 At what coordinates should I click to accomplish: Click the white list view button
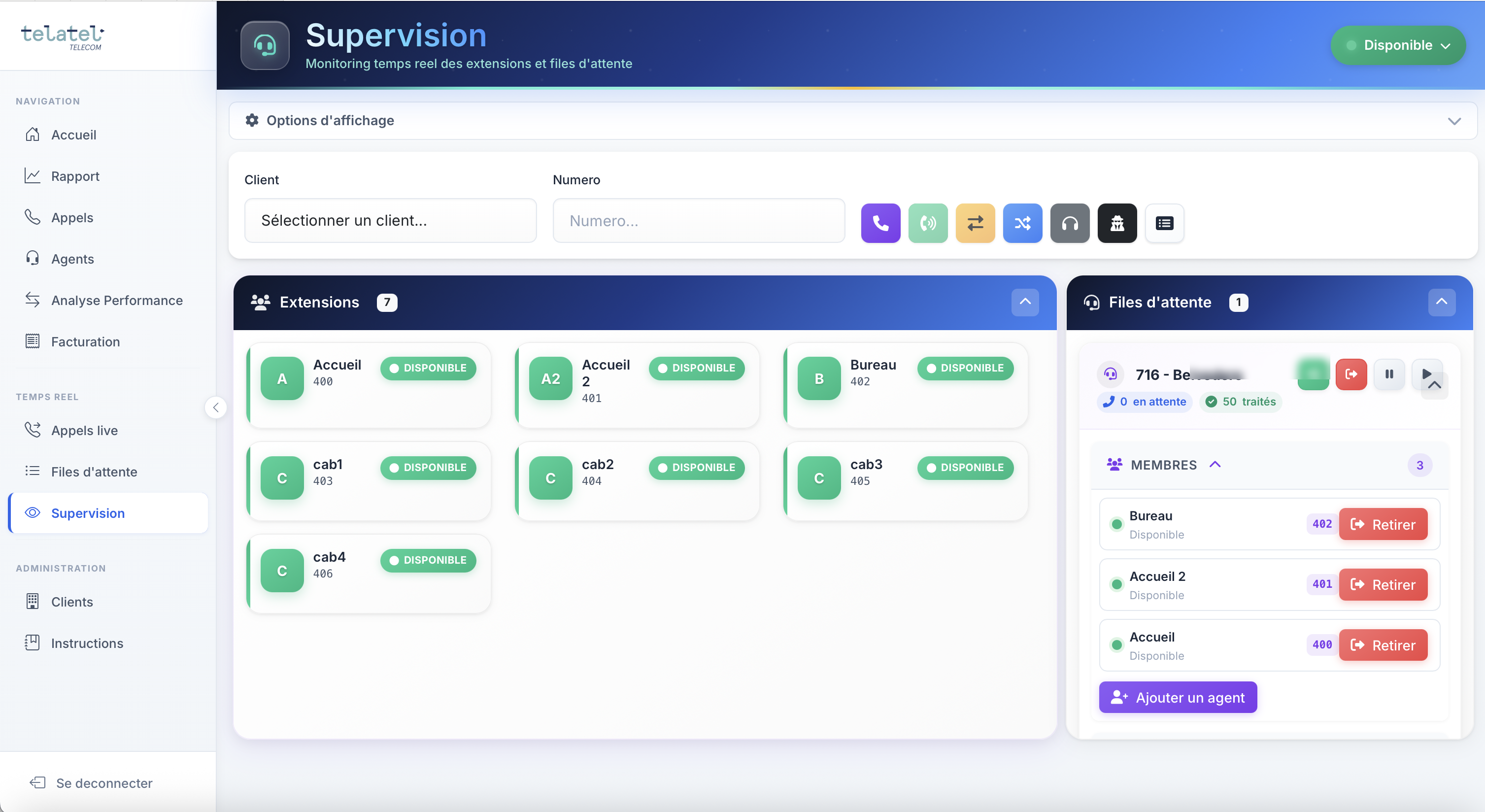pyautogui.click(x=1164, y=223)
